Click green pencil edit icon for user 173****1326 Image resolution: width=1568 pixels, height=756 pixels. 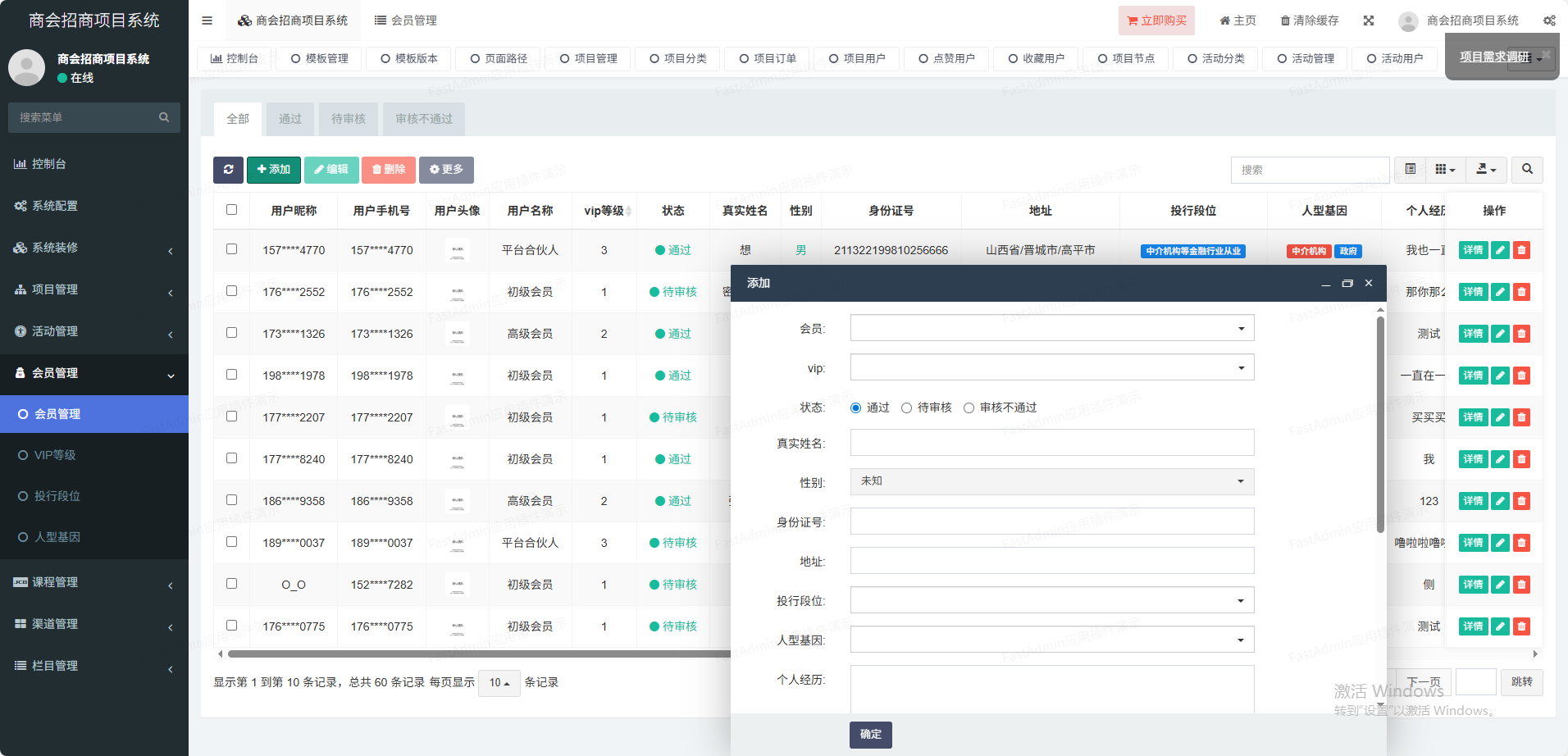[1500, 334]
